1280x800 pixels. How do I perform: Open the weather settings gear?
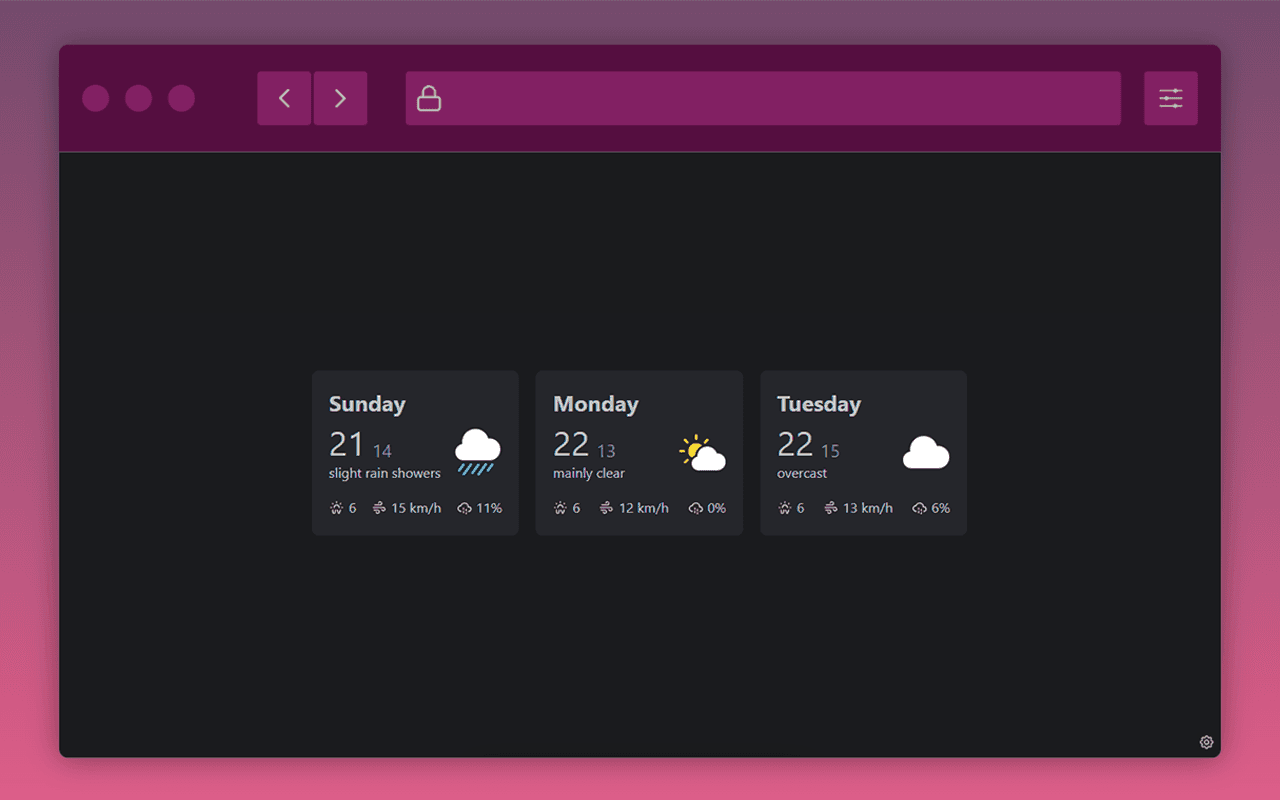1206,742
